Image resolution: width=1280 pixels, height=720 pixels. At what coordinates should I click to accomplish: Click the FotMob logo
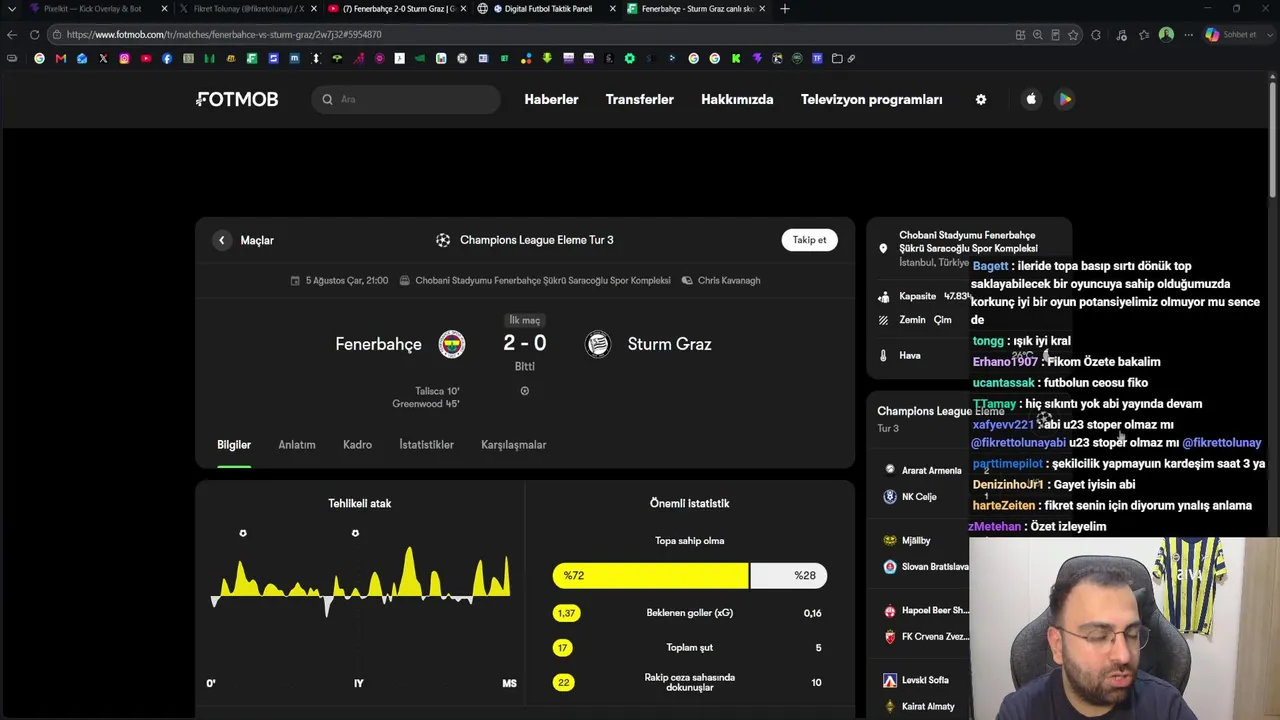click(x=237, y=99)
